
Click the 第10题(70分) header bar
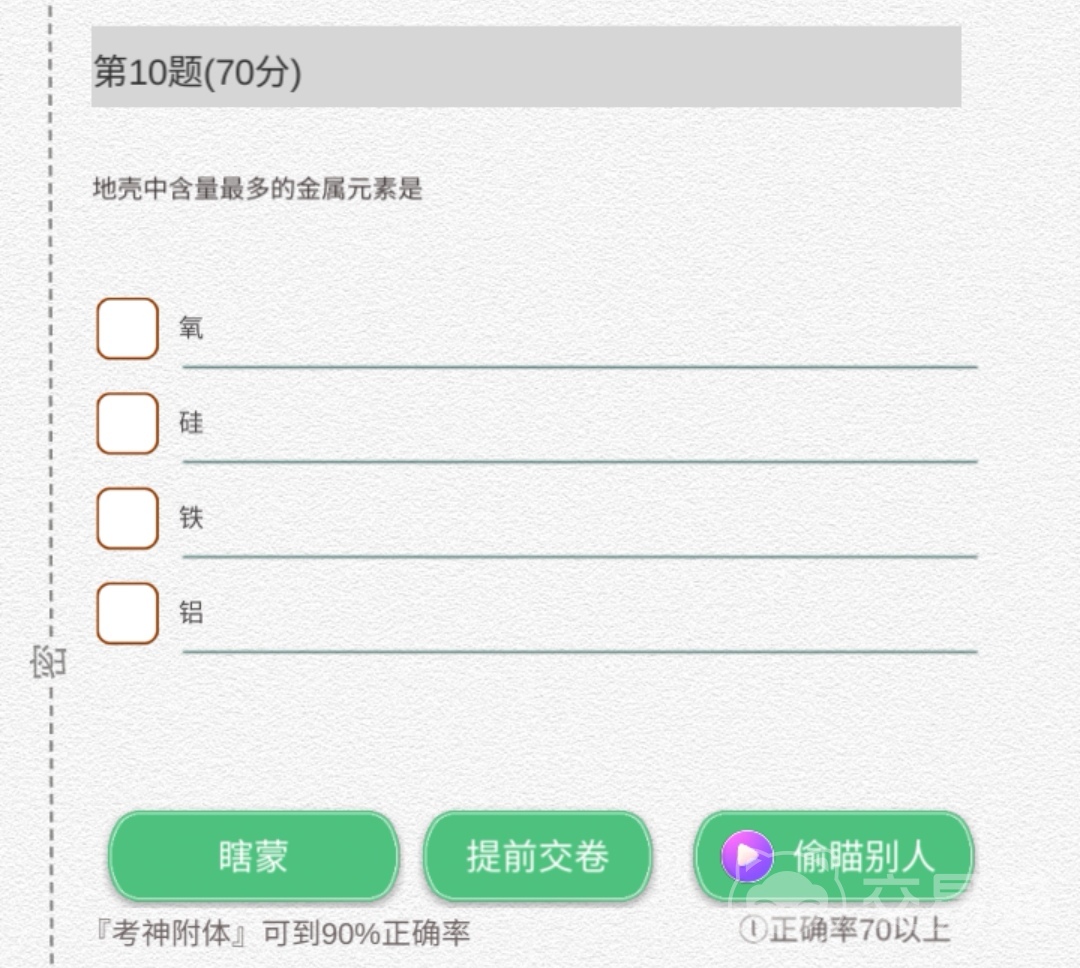point(526,67)
